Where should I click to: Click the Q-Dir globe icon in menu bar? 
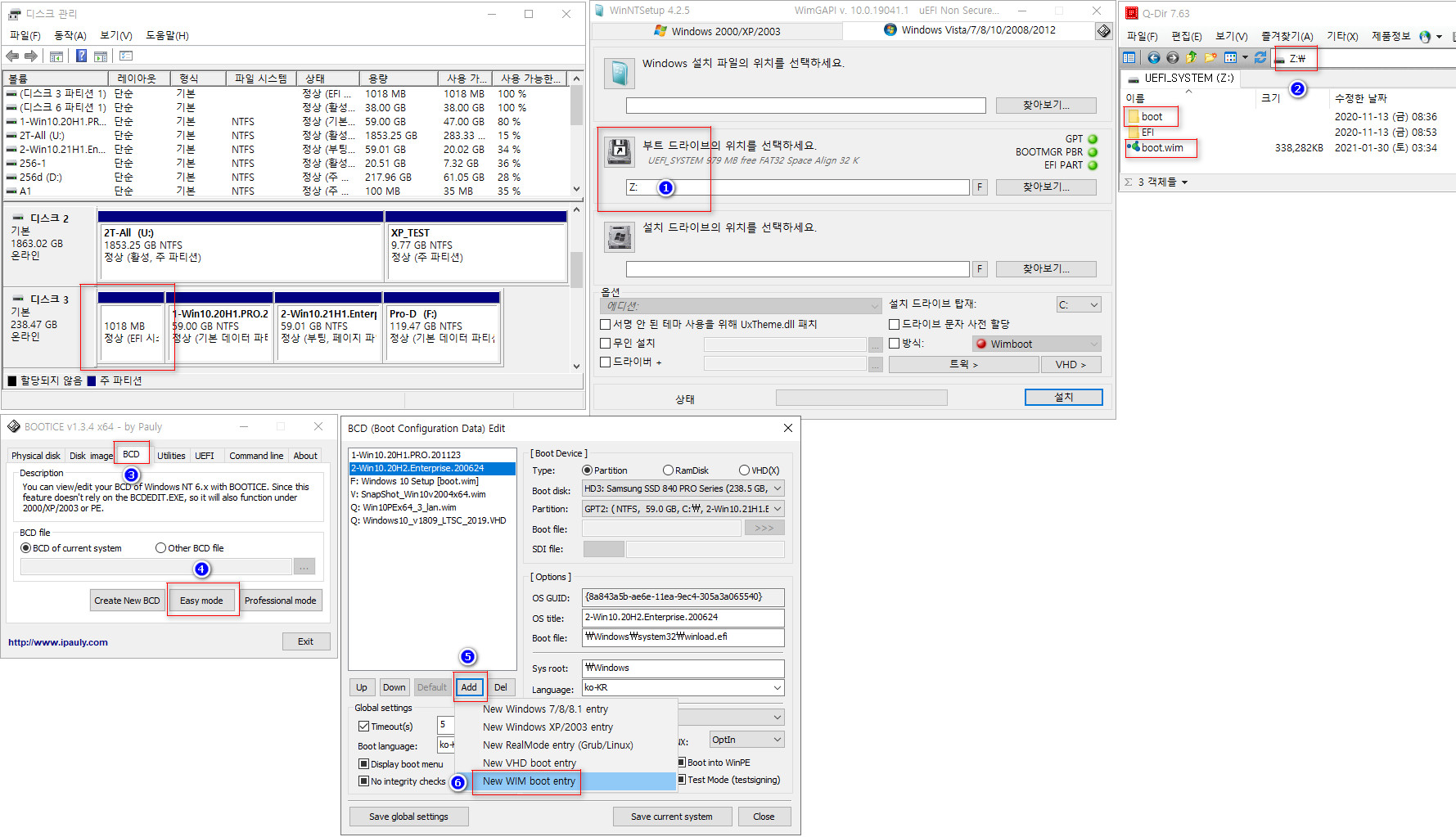[x=1425, y=36]
